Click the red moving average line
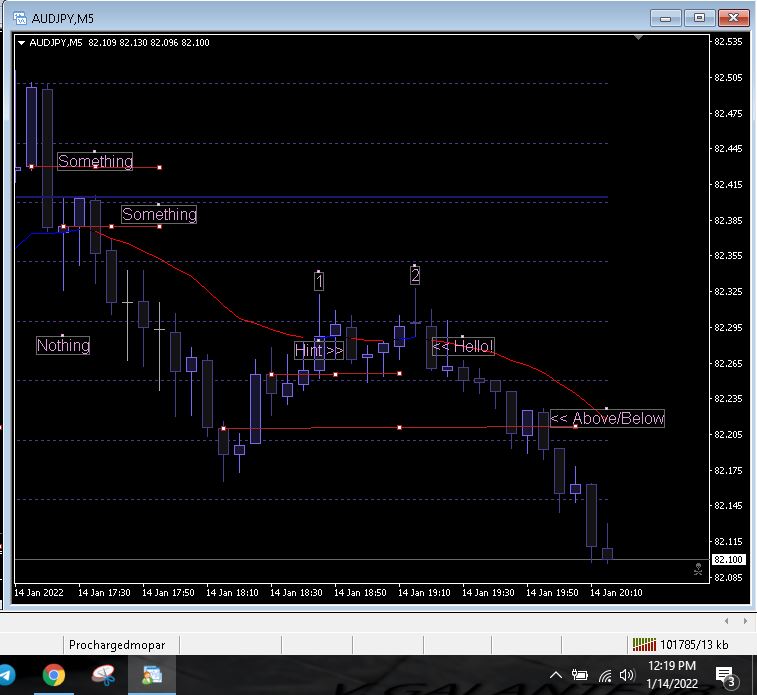757x695 pixels. point(193,278)
